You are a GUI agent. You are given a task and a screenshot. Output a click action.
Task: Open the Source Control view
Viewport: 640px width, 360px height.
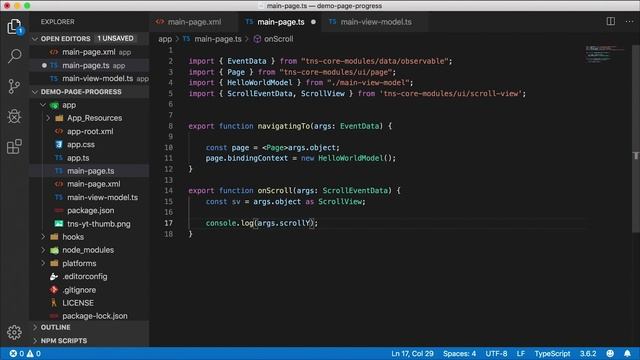14,86
